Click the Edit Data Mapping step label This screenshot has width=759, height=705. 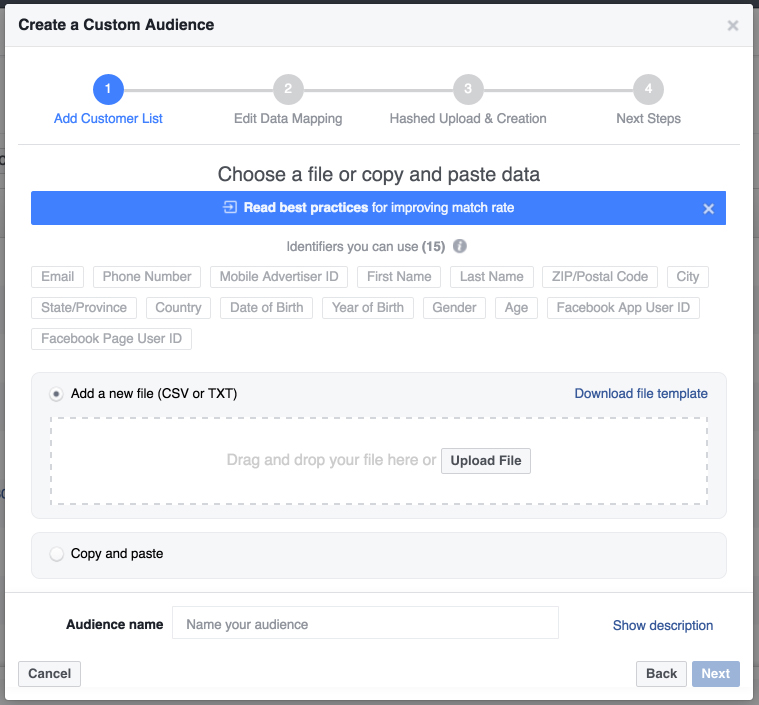pyautogui.click(x=288, y=119)
